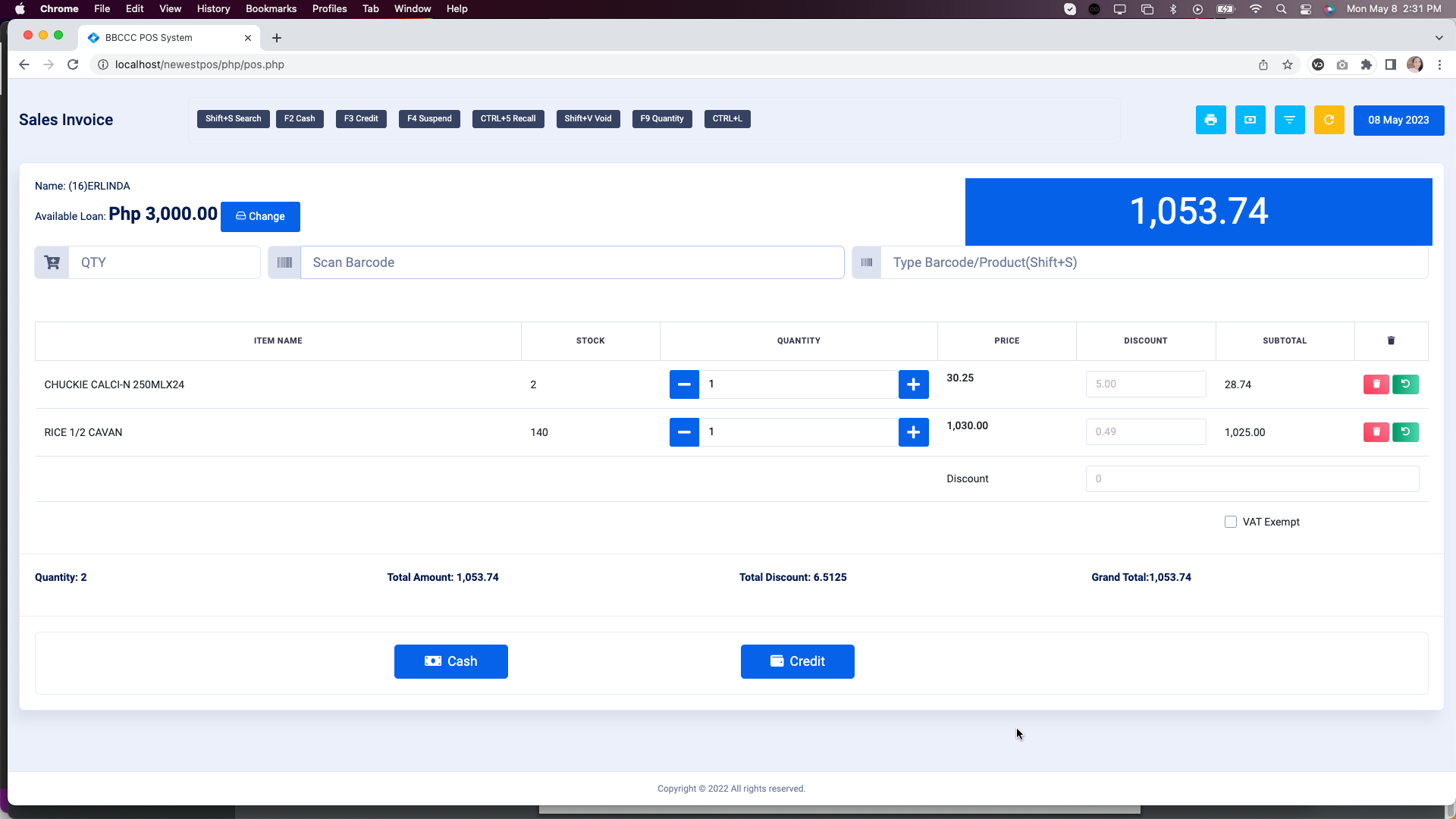Screen dimensions: 1456x819
Task: Open the Chrome three-dot menu
Action: 1439,64
